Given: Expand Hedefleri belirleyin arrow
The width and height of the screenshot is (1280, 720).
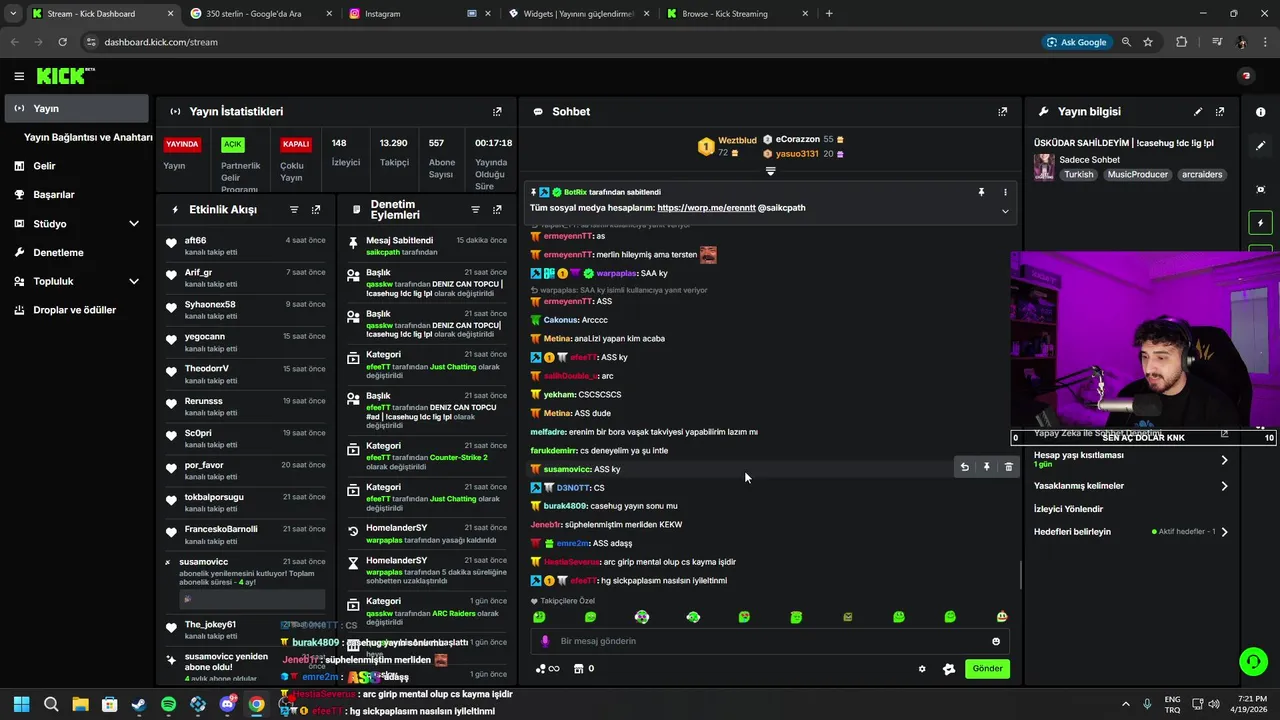Looking at the screenshot, I should click(x=1224, y=532).
